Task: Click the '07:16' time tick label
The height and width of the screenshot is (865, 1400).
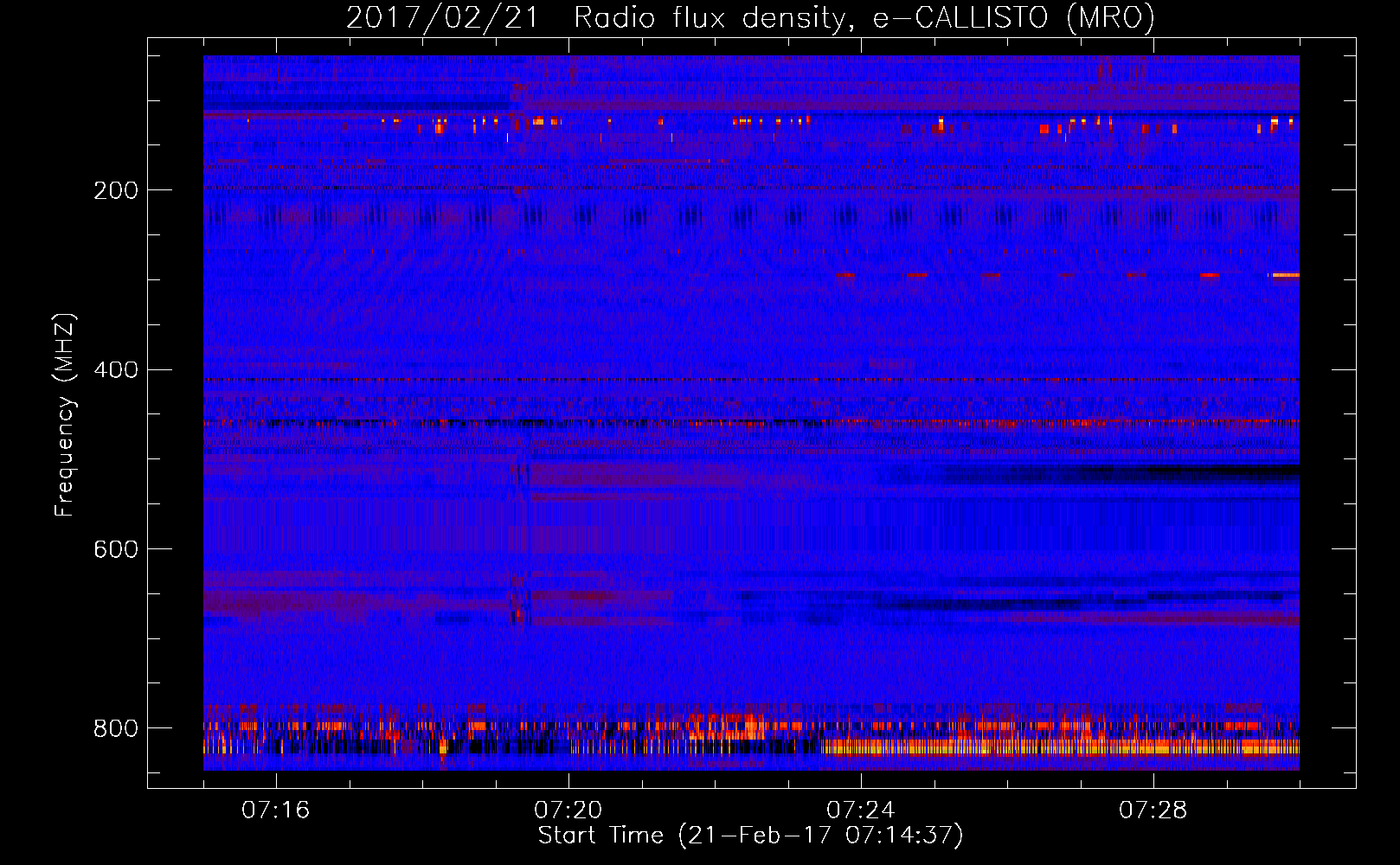Action: pos(275,811)
